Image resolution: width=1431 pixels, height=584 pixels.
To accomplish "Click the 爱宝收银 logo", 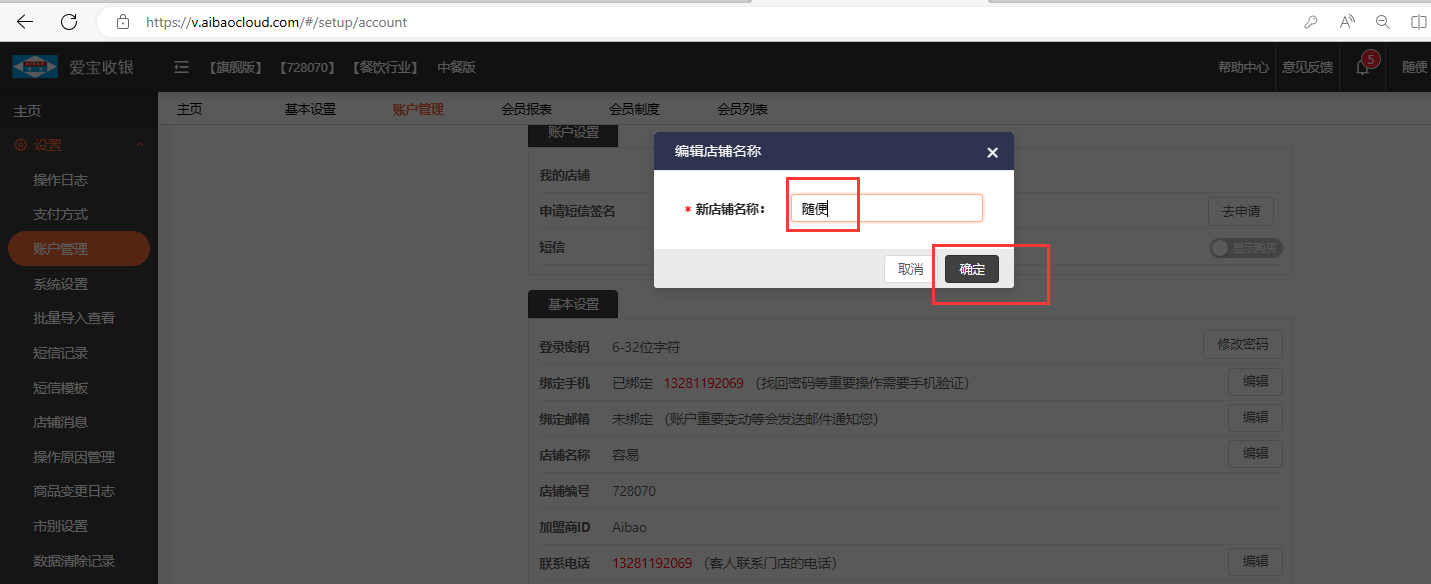I will click(x=35, y=67).
